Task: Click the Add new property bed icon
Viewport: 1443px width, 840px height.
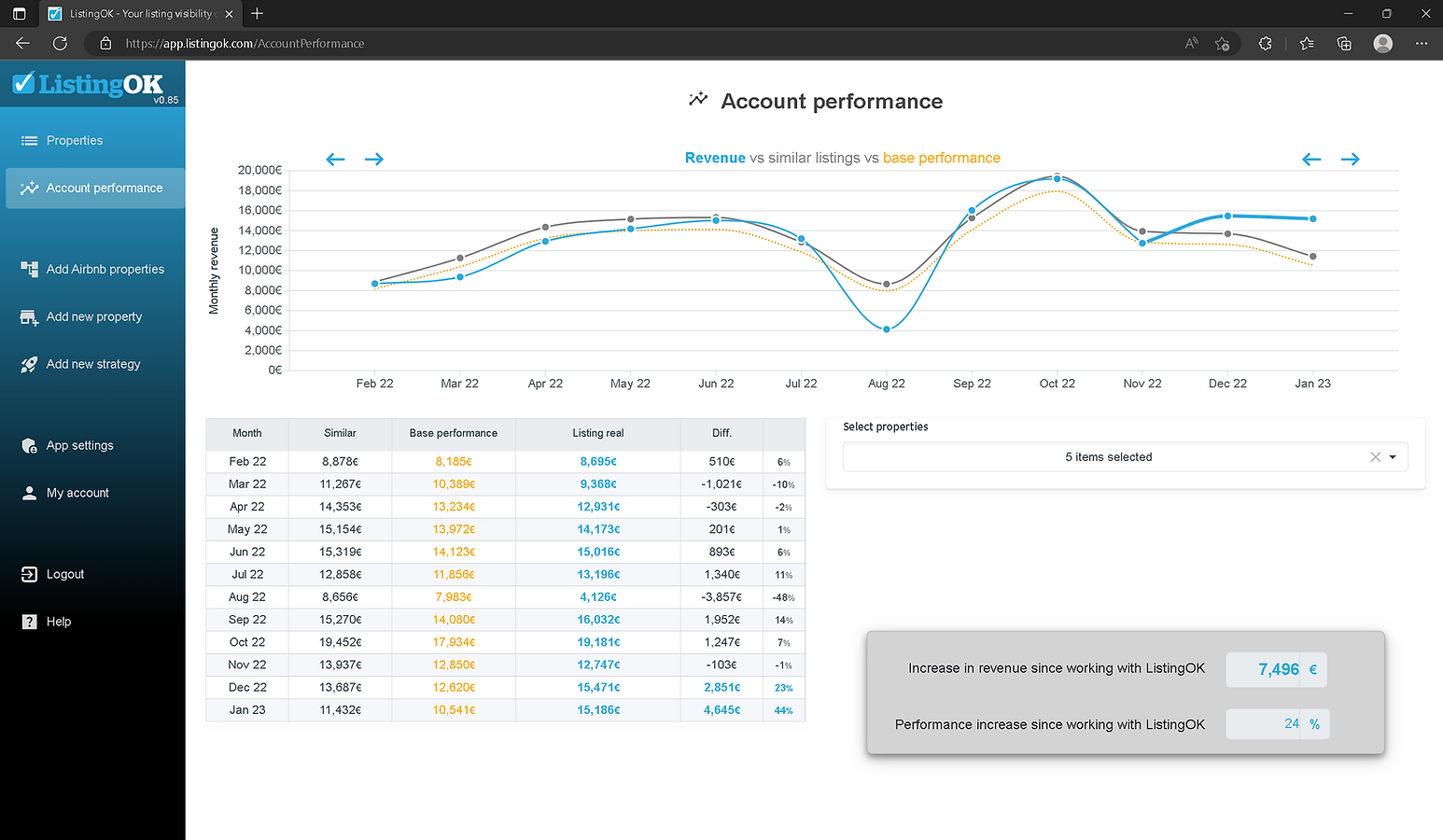Action: [29, 317]
